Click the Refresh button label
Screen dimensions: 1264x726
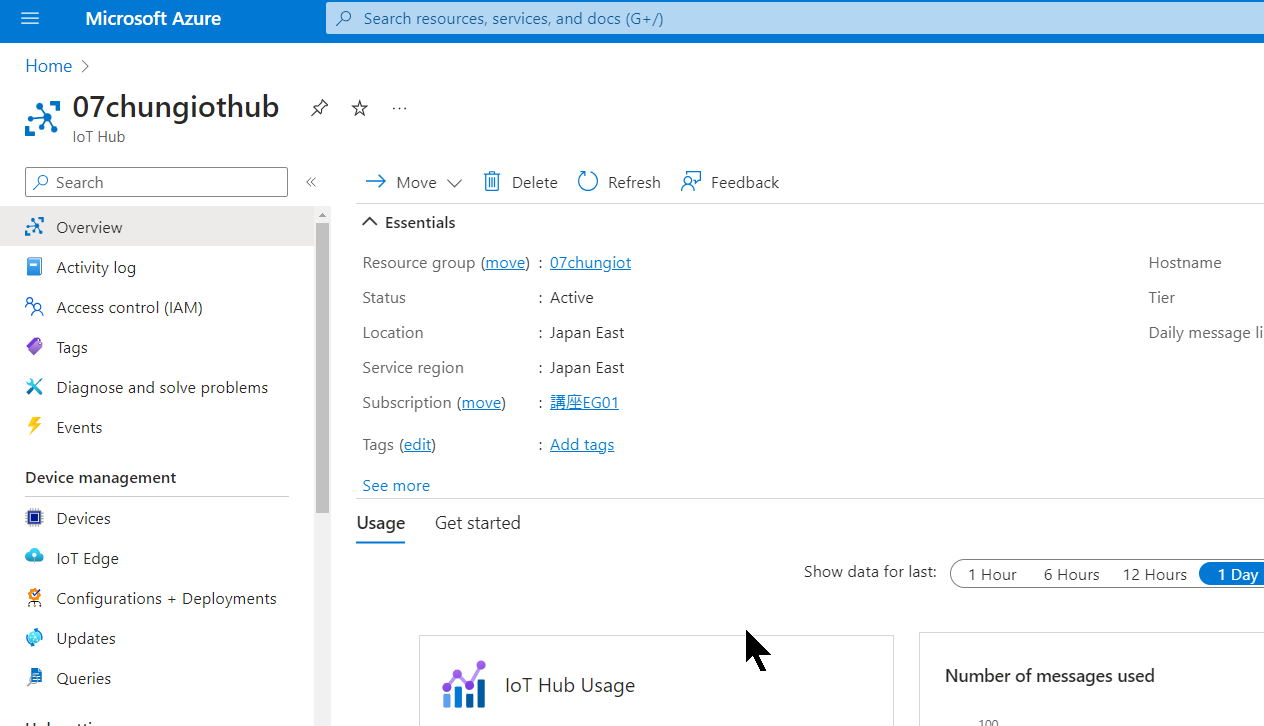[x=634, y=182]
